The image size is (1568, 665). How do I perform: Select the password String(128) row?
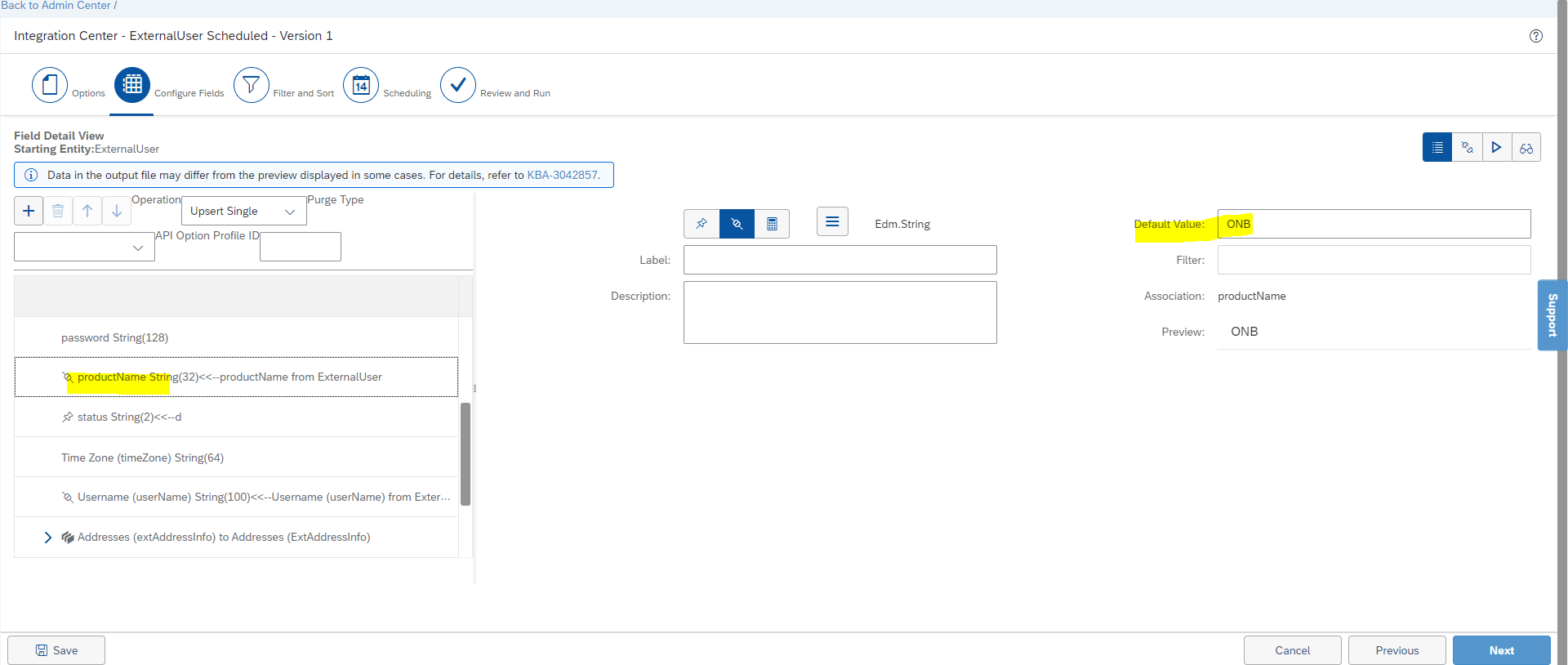point(236,337)
